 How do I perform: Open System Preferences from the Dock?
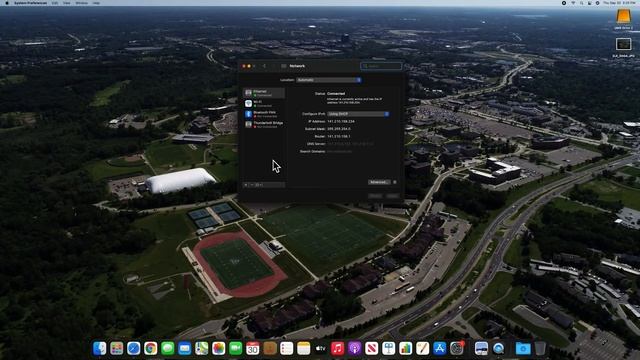(457, 348)
